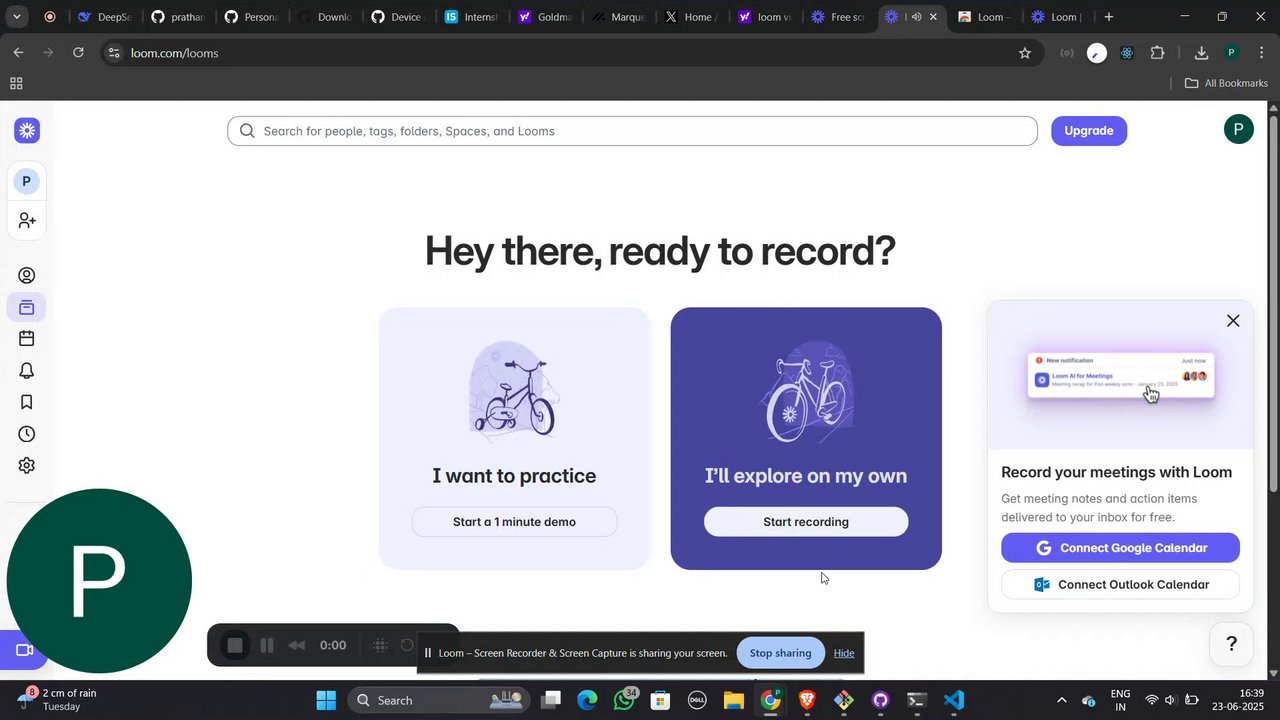
Task: Click the drag grip icon in recorder bar
Action: point(380,645)
